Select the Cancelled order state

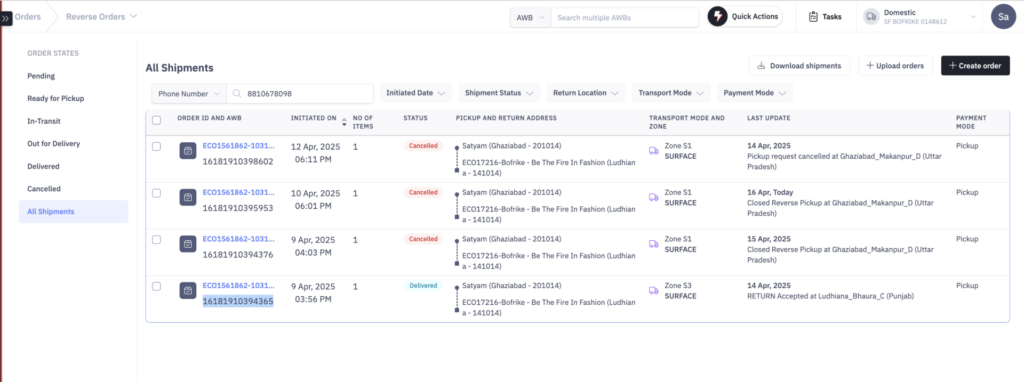44,189
